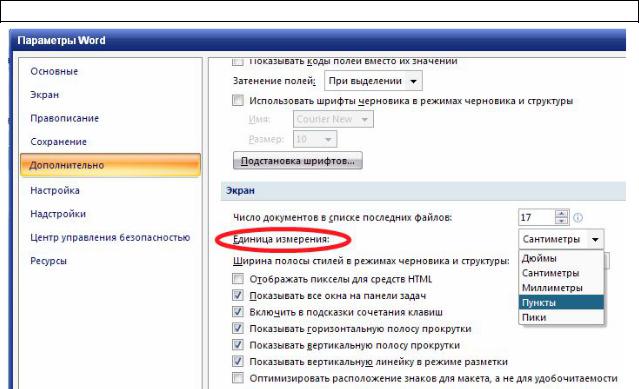This screenshot has width=639, height=389.
Task: Choose Пункты from the units list
Action: (x=561, y=303)
